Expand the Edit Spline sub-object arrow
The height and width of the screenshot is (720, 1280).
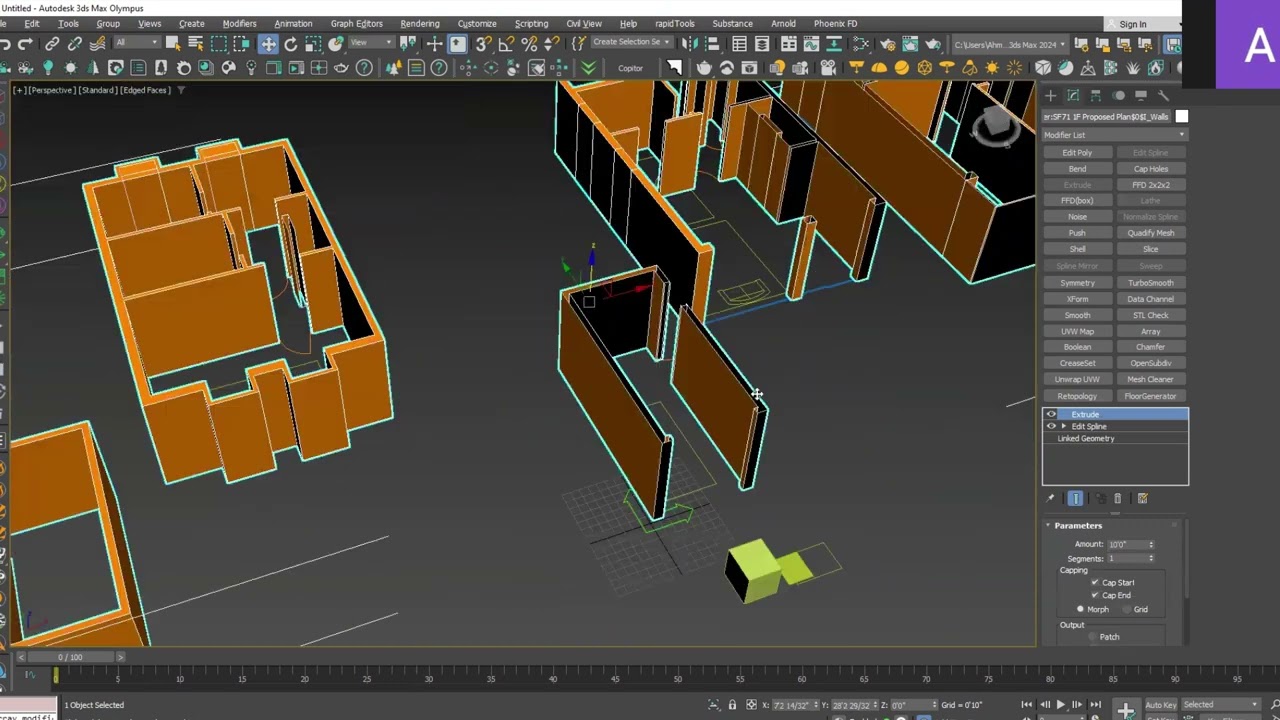pyautogui.click(x=1064, y=426)
